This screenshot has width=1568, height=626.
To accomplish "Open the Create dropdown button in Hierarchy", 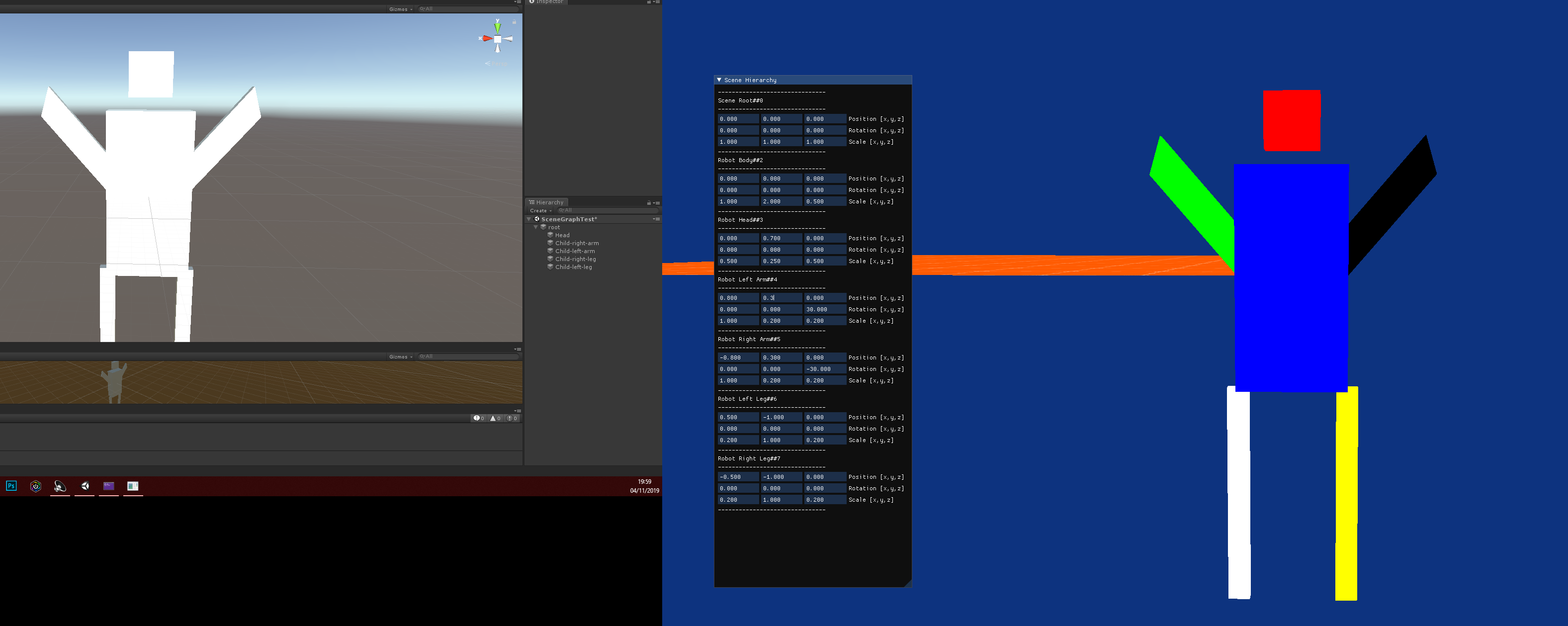I will coord(540,211).
